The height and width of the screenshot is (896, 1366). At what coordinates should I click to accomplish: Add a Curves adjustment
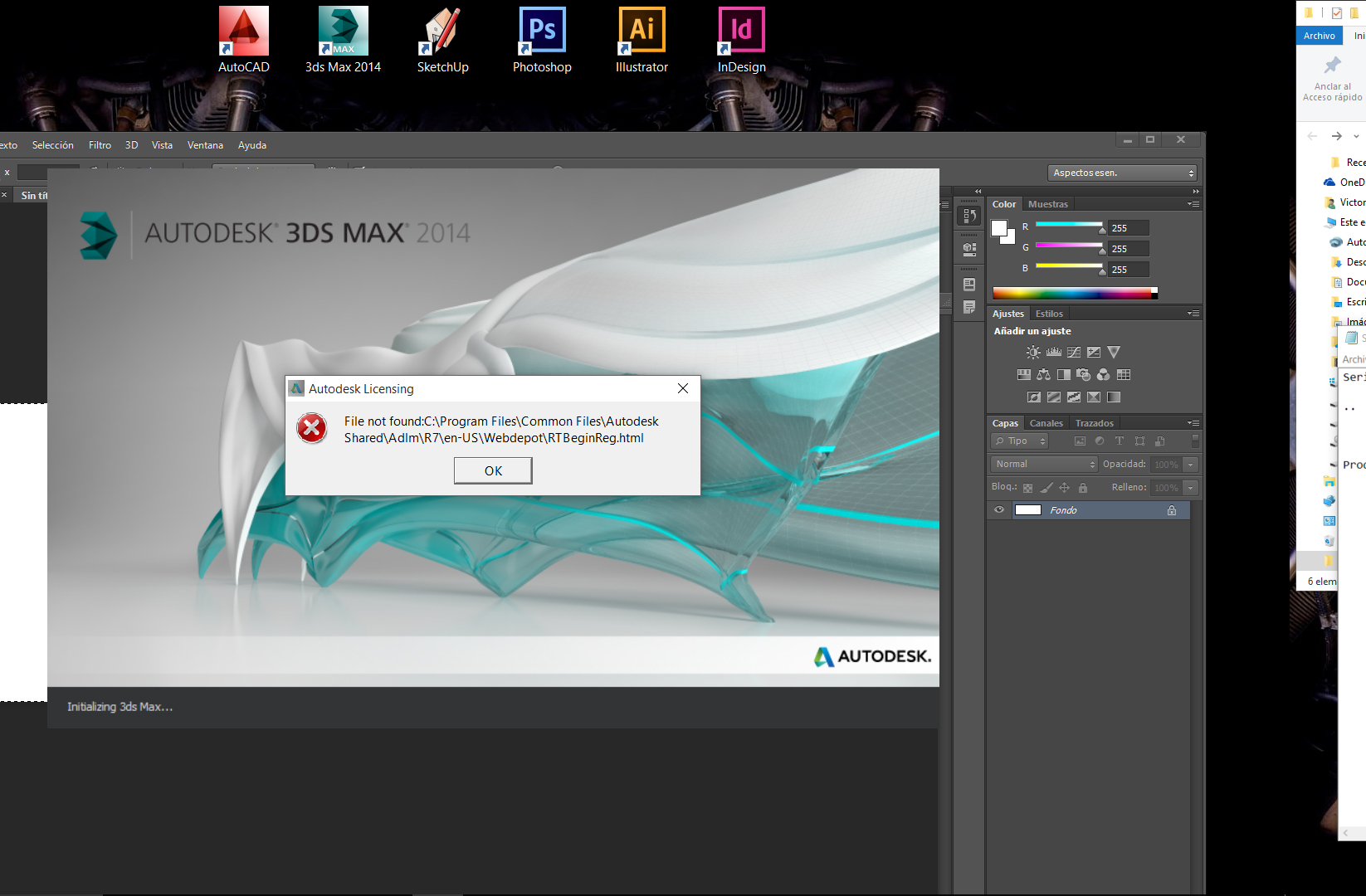tap(1074, 353)
